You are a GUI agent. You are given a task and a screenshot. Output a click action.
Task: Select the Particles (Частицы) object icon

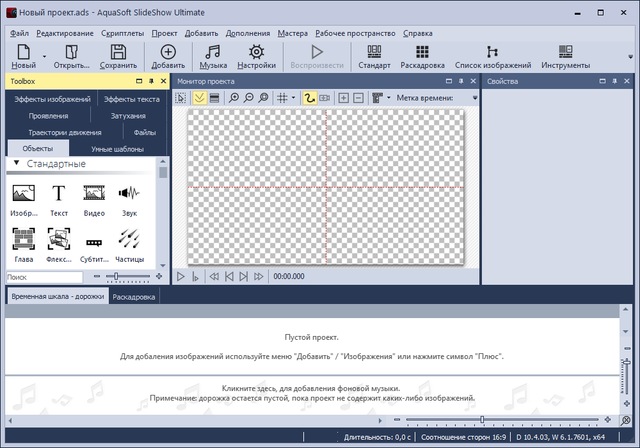129,241
